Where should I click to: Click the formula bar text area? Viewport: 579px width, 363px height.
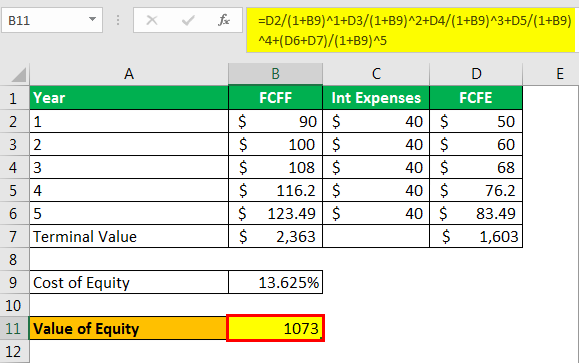[411, 30]
